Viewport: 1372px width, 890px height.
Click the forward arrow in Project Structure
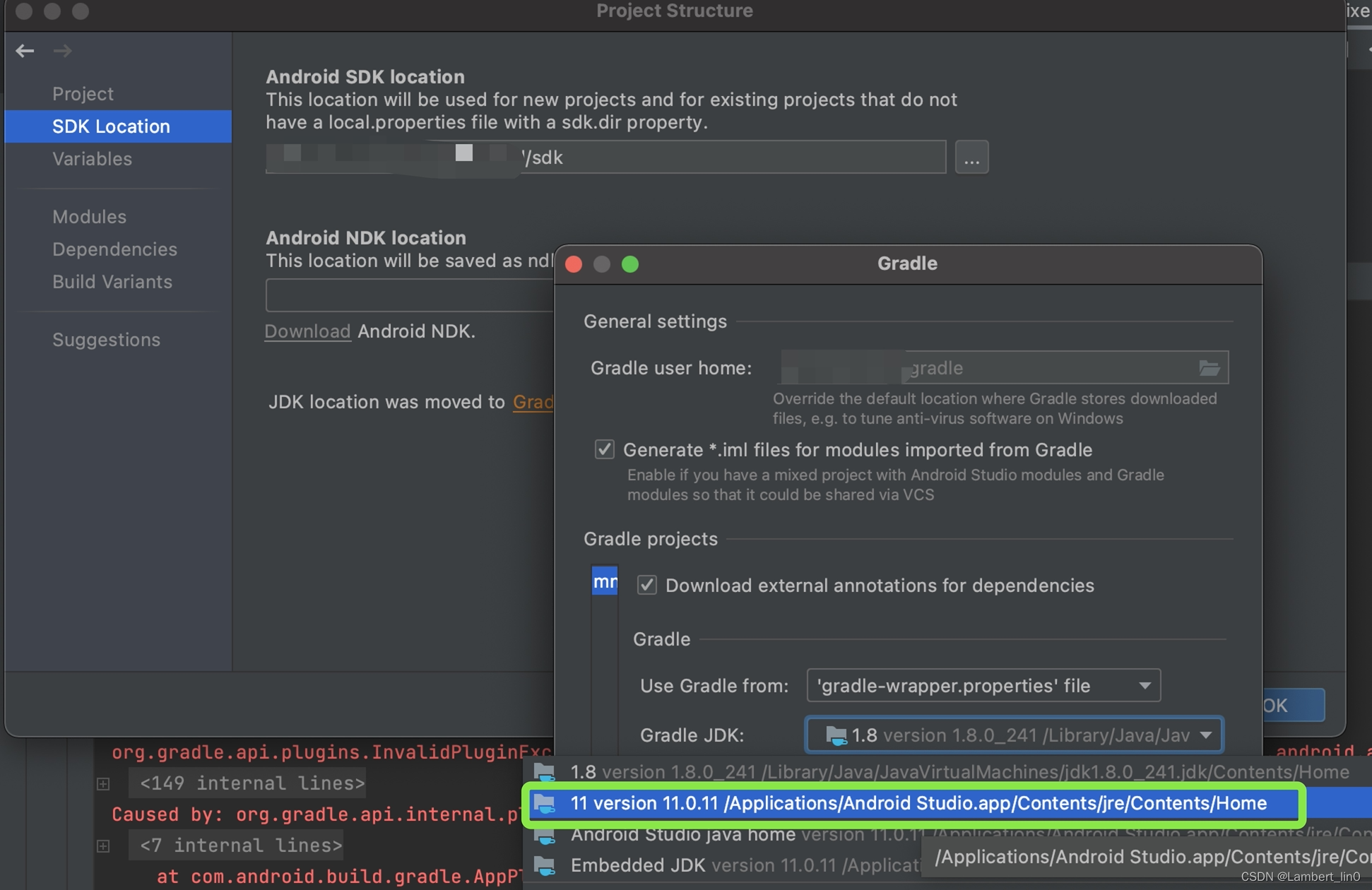(x=62, y=51)
